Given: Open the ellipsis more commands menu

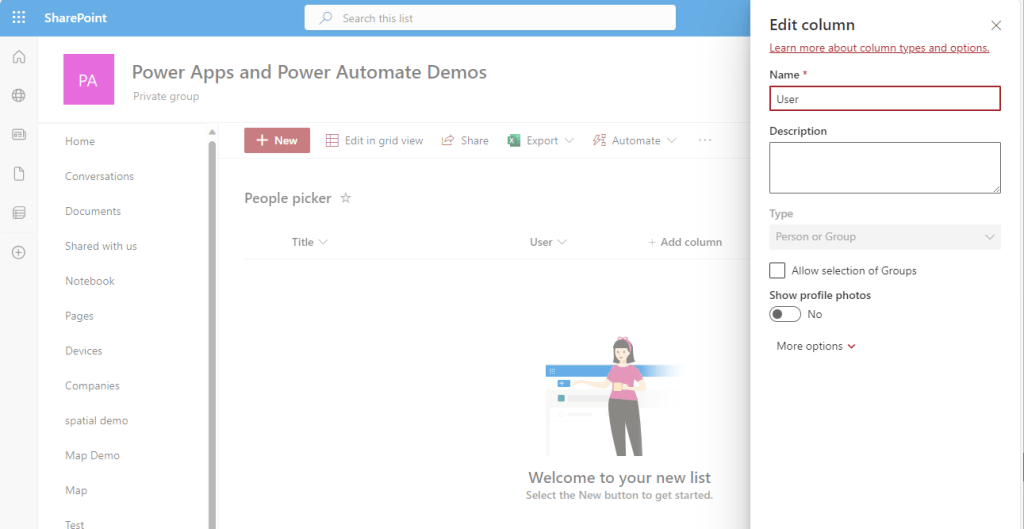Looking at the screenshot, I should point(705,141).
